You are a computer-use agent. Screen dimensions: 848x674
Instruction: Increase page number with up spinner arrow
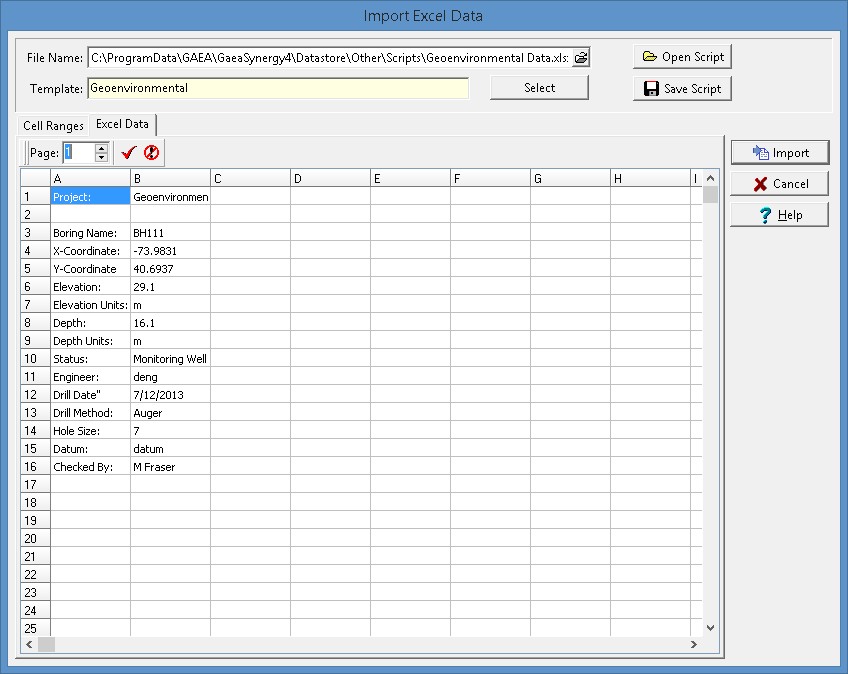tap(101, 148)
